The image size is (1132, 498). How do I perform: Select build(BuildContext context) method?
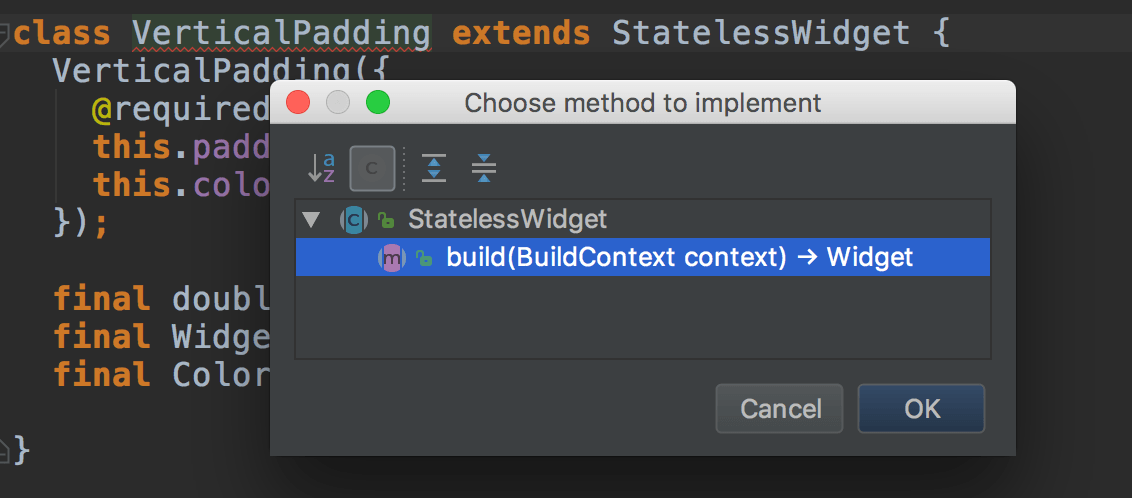coord(643,257)
